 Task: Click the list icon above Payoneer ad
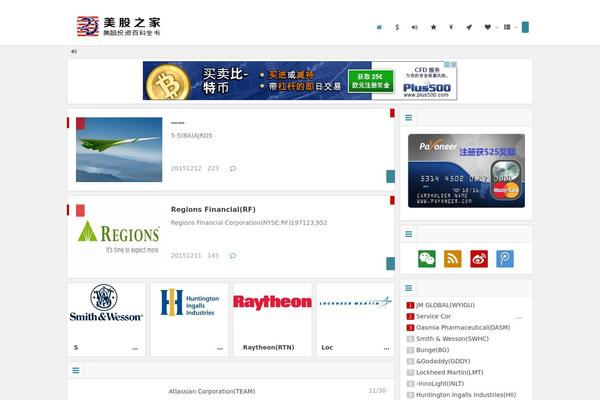pos(409,118)
